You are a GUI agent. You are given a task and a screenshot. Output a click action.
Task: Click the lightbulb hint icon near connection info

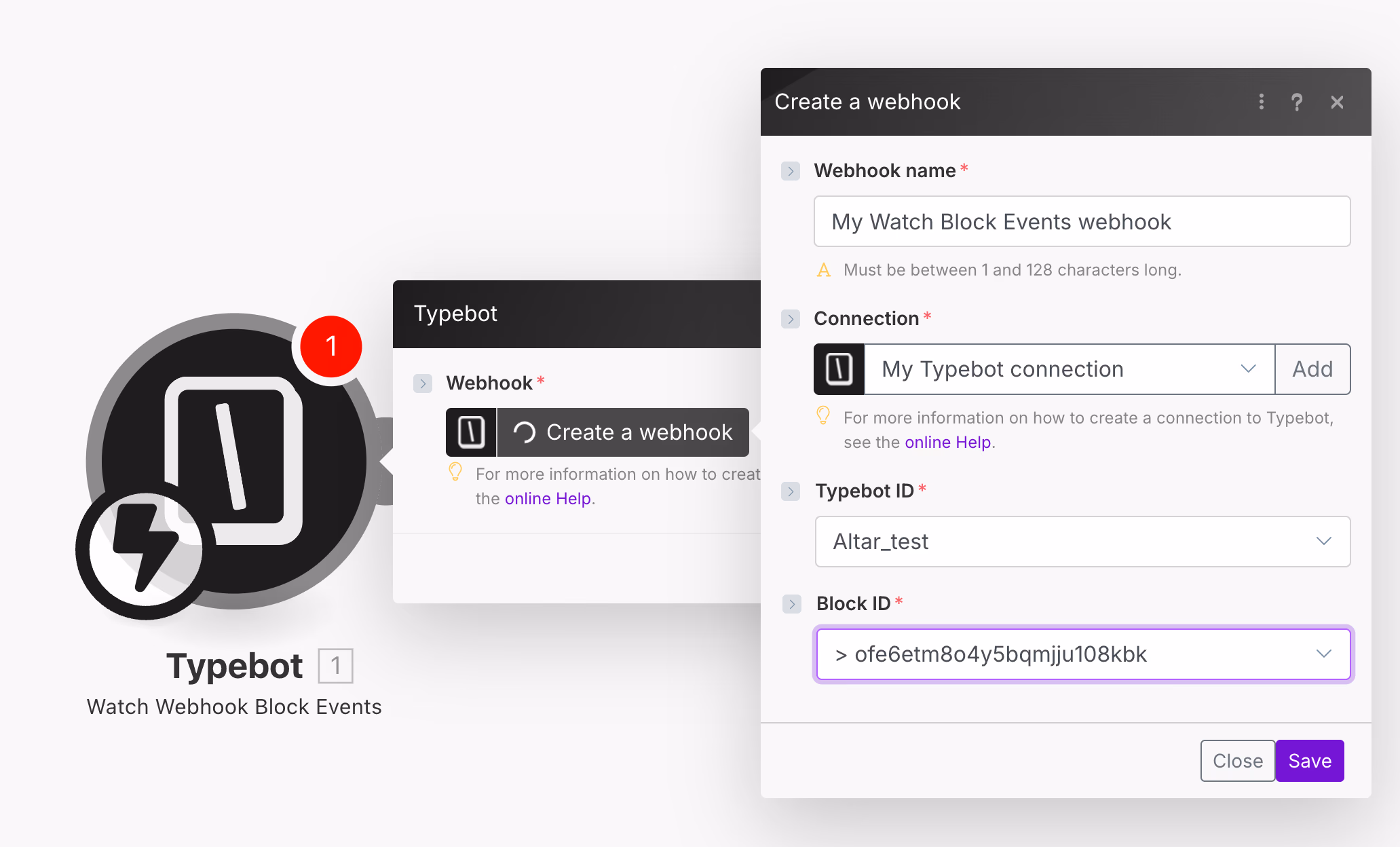(x=824, y=416)
